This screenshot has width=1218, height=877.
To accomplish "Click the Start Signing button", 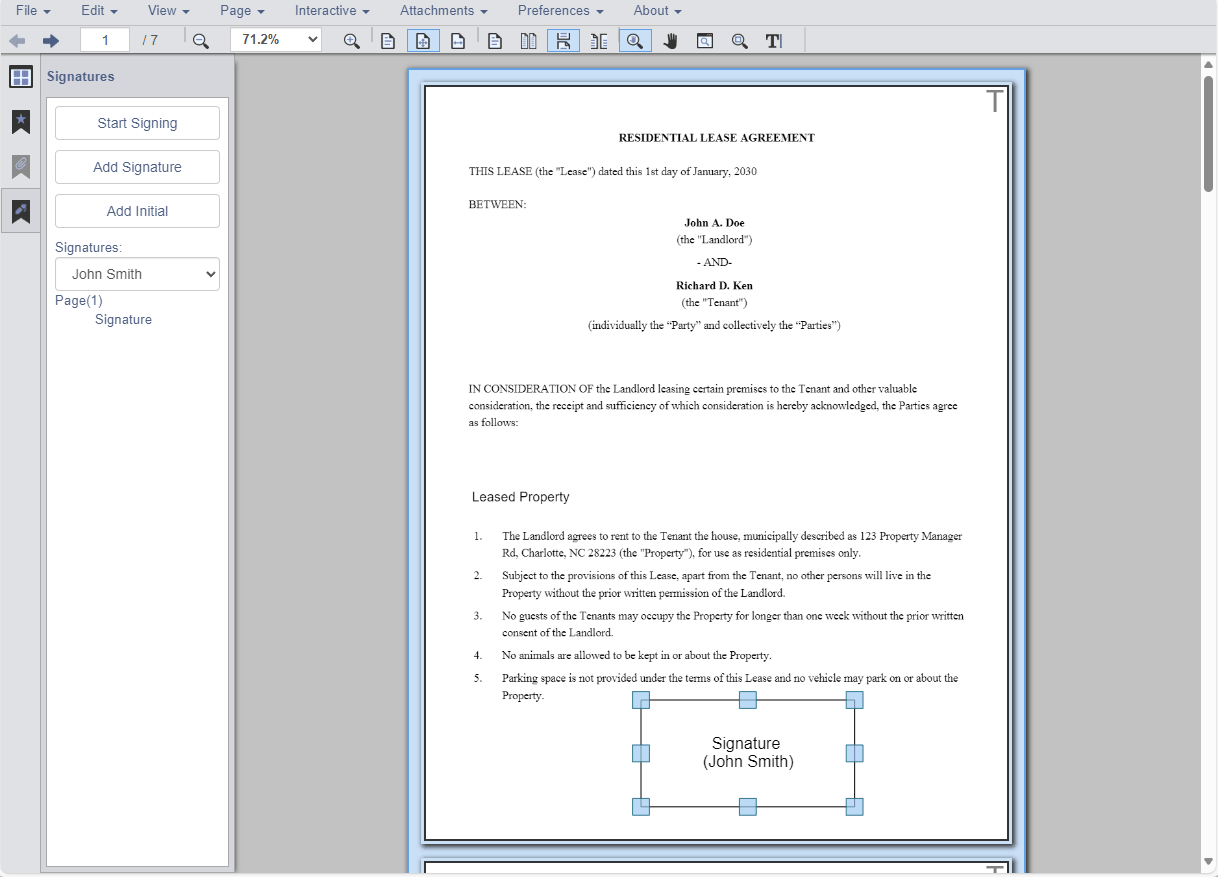I will point(137,123).
